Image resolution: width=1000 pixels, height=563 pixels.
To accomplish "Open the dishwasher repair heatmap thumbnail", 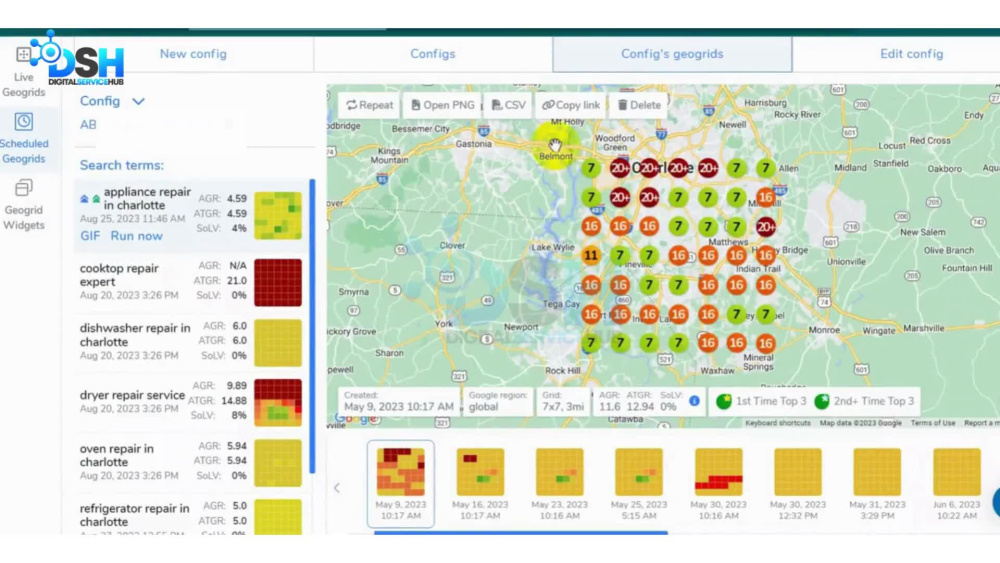I will (x=278, y=343).
